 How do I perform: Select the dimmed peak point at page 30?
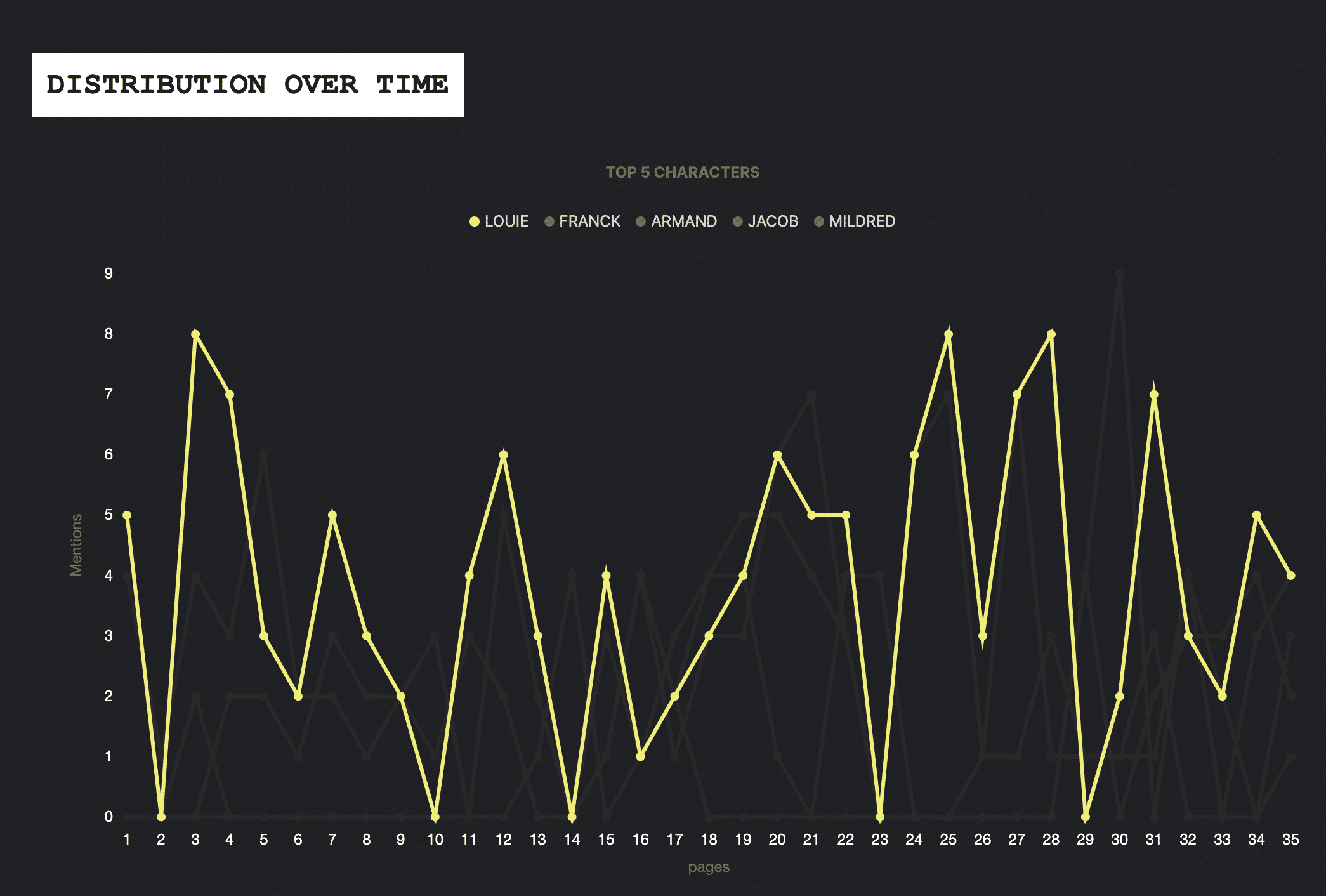(1120, 274)
